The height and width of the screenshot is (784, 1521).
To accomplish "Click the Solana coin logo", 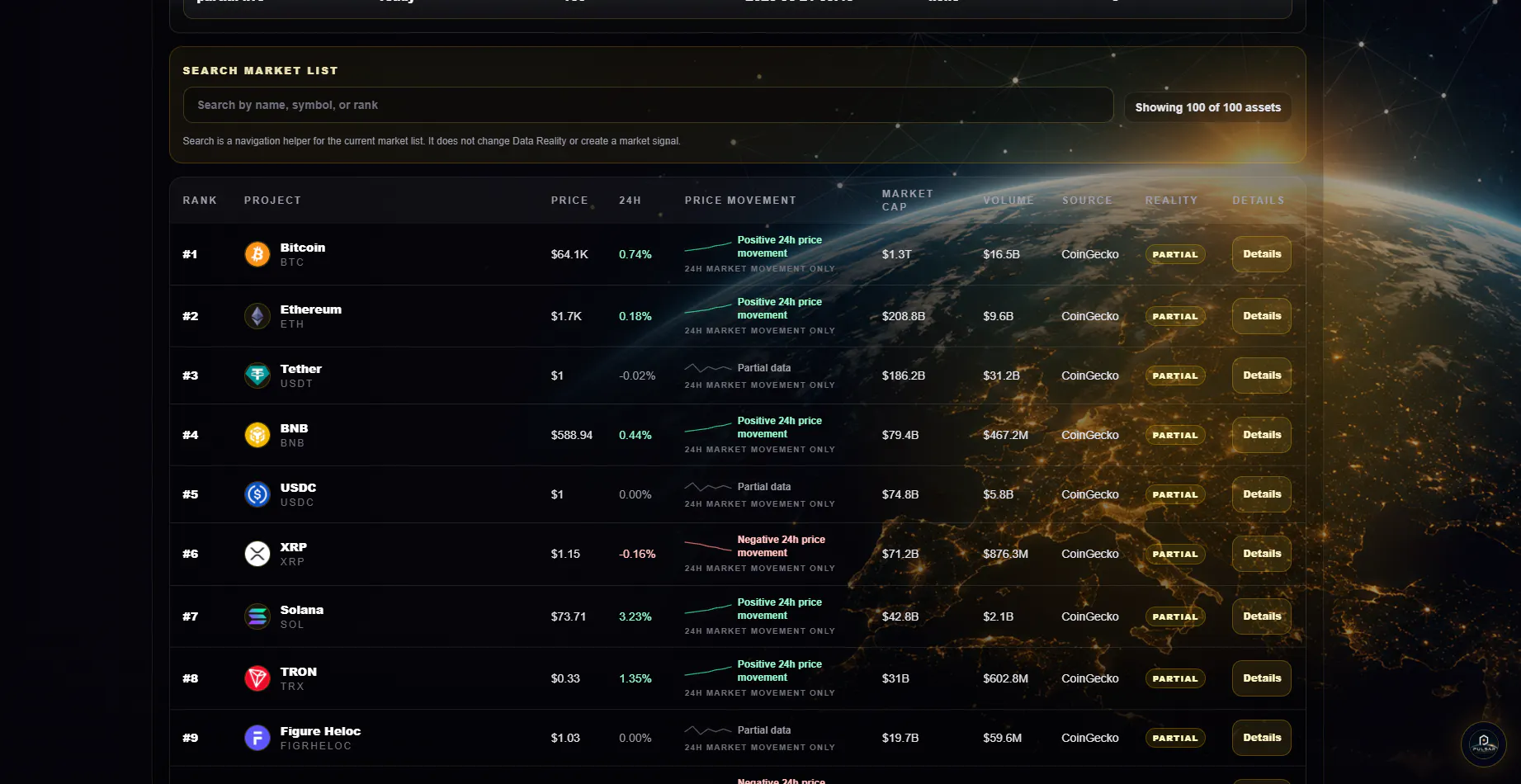I will click(257, 616).
